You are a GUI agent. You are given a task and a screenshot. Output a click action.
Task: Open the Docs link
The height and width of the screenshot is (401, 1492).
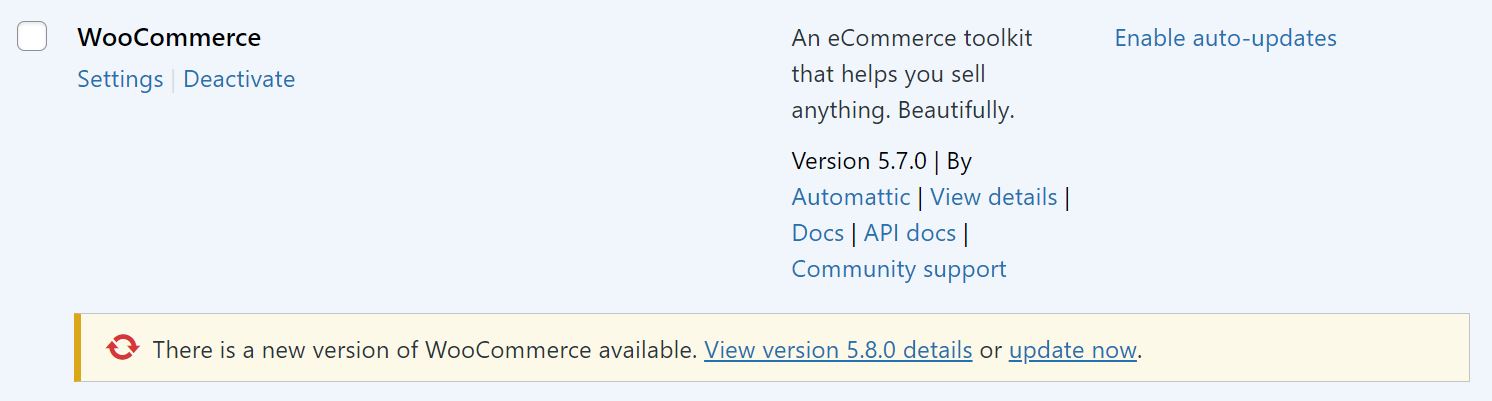(817, 233)
